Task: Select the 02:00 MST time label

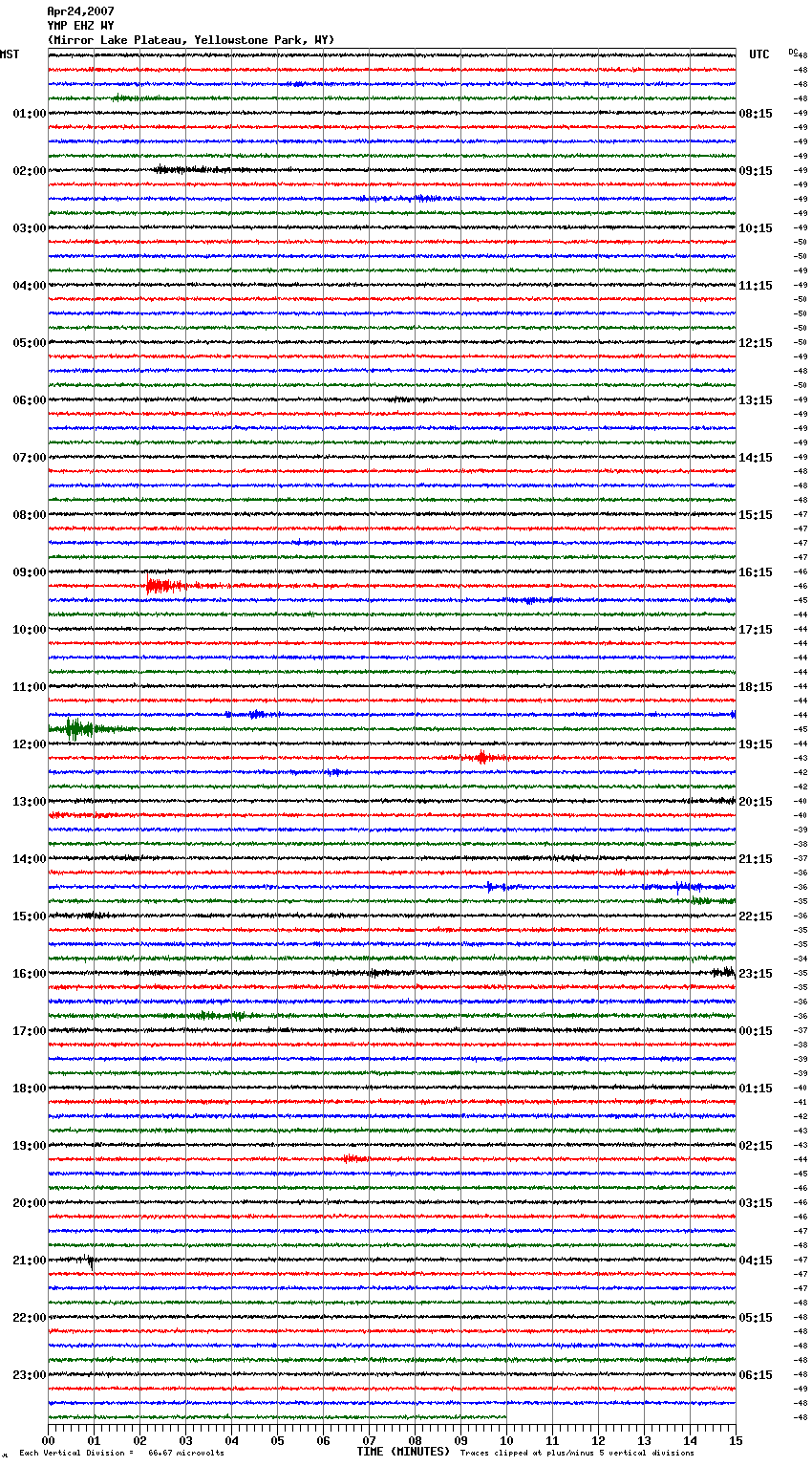Action: click(x=30, y=171)
